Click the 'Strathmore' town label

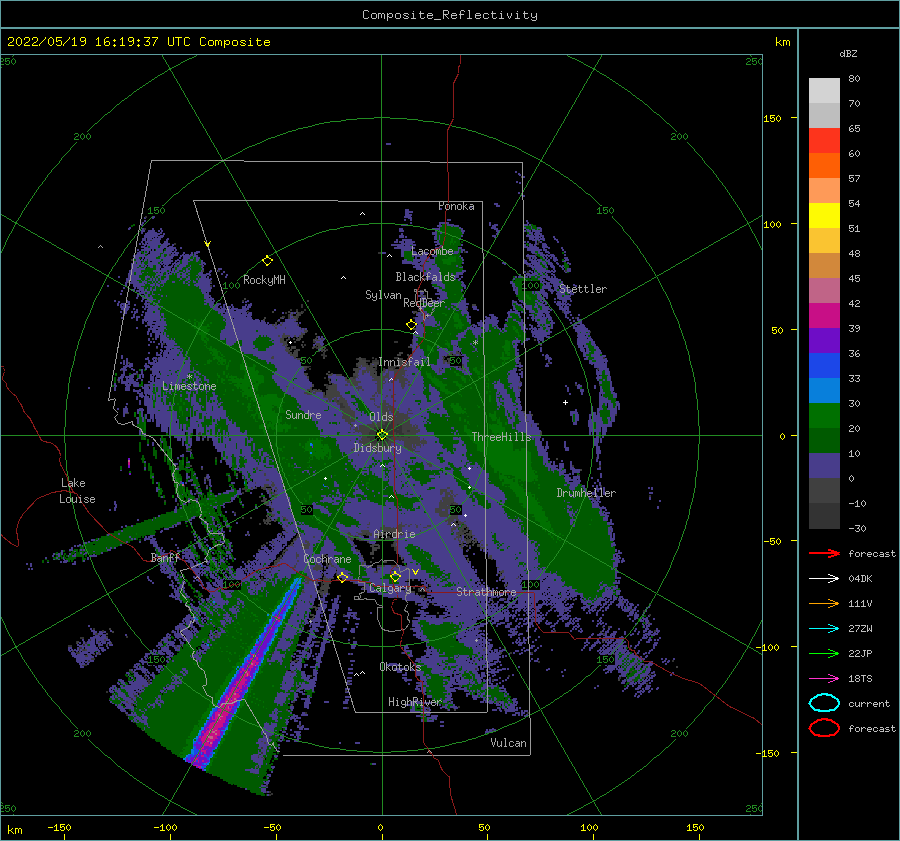(486, 592)
